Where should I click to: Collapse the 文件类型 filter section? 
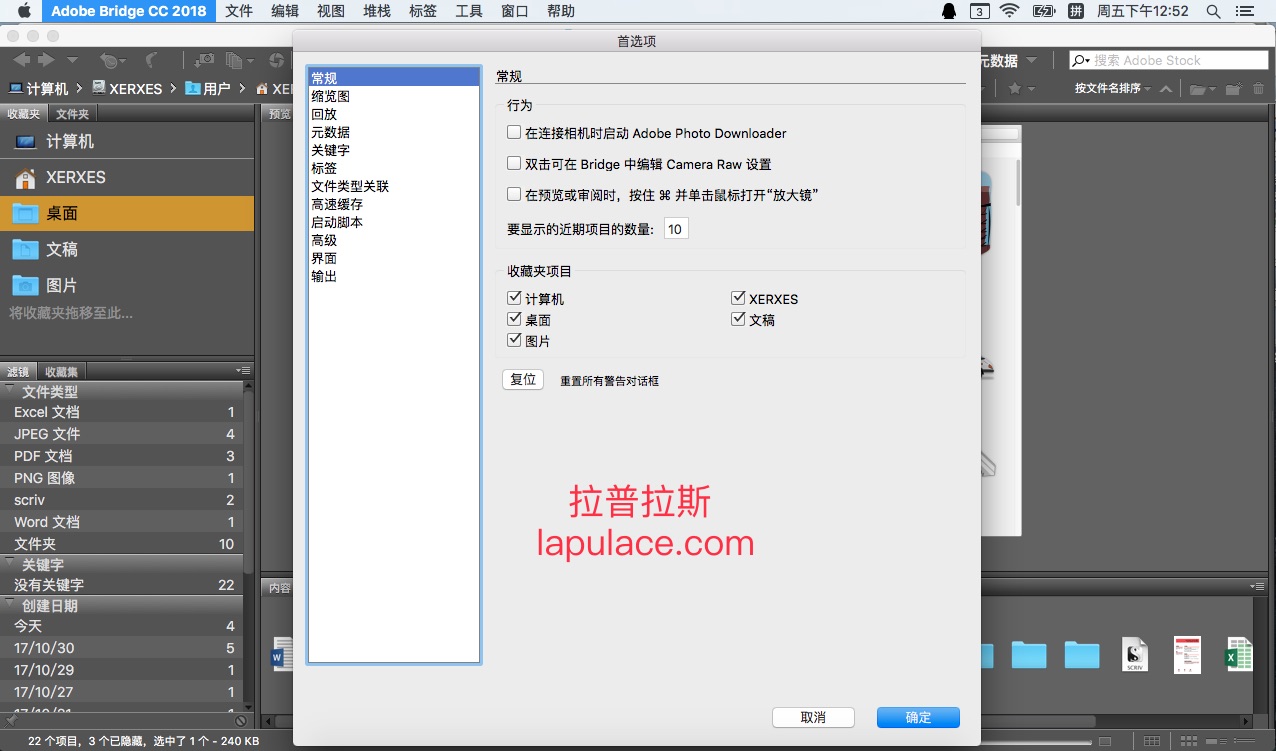pyautogui.click(x=11, y=391)
